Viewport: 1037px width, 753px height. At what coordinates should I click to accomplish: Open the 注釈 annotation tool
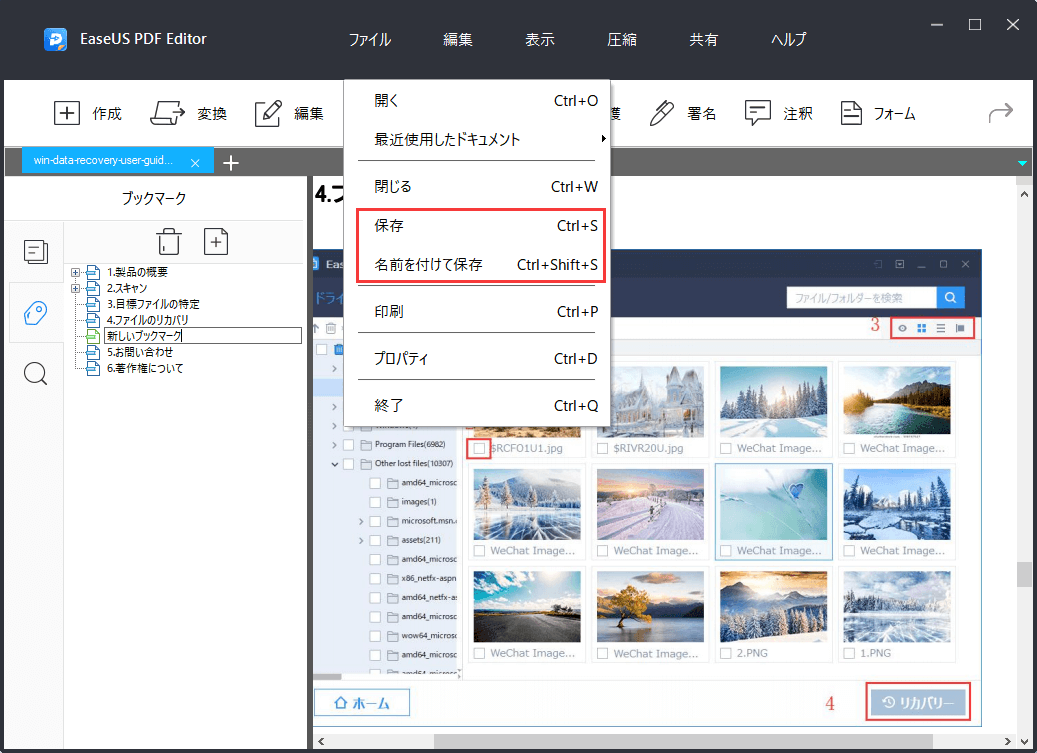(779, 113)
